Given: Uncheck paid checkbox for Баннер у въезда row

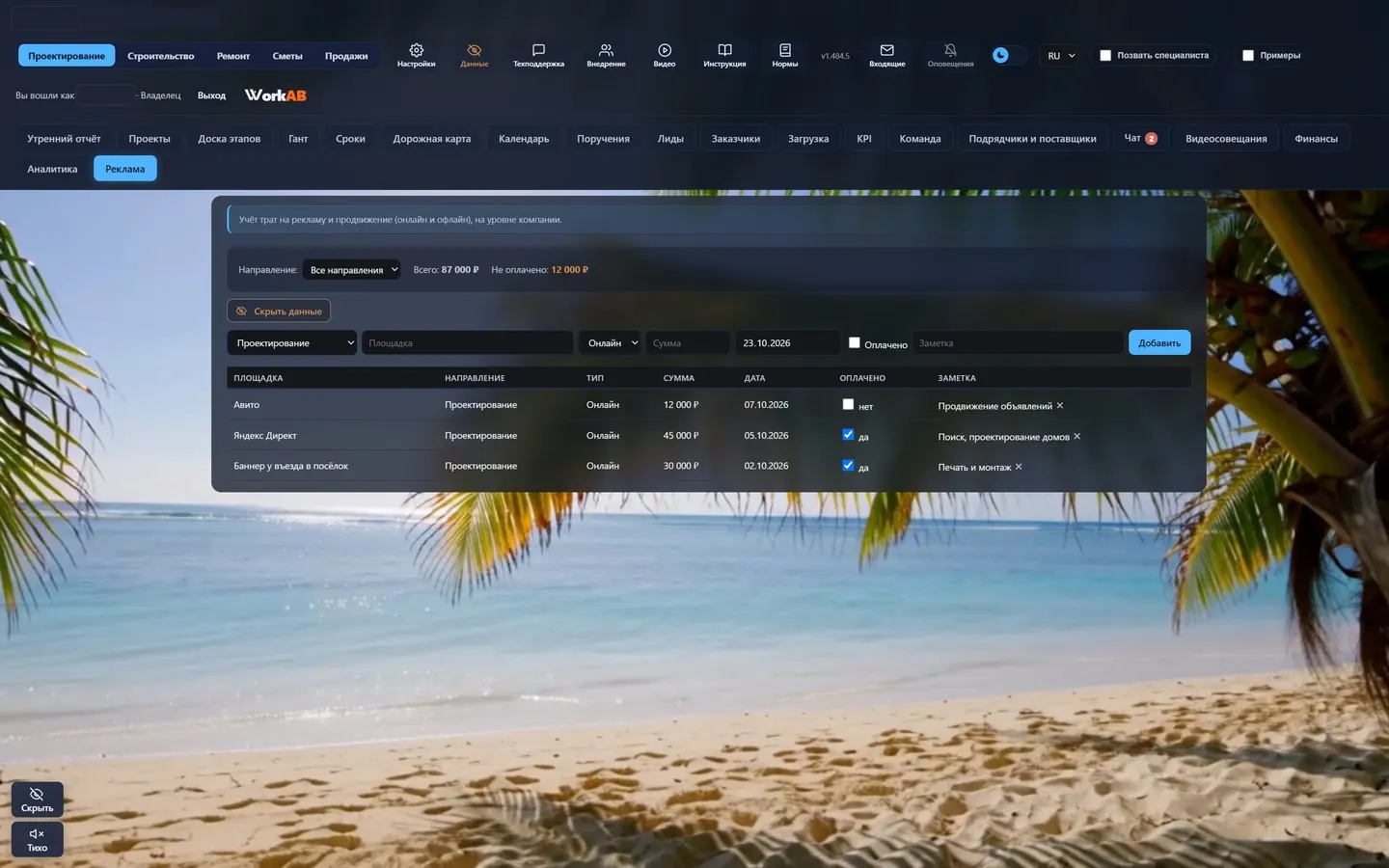Looking at the screenshot, I should click(x=848, y=465).
